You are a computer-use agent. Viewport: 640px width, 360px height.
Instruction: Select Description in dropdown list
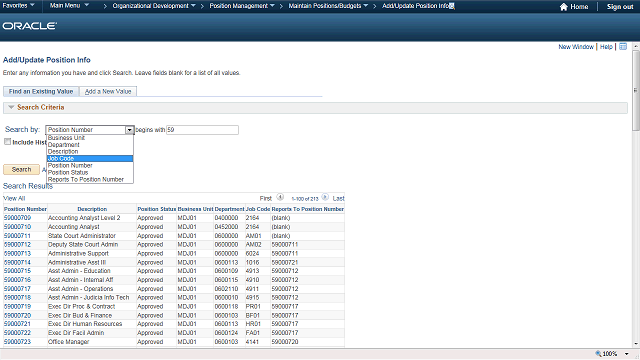[x=90, y=151]
